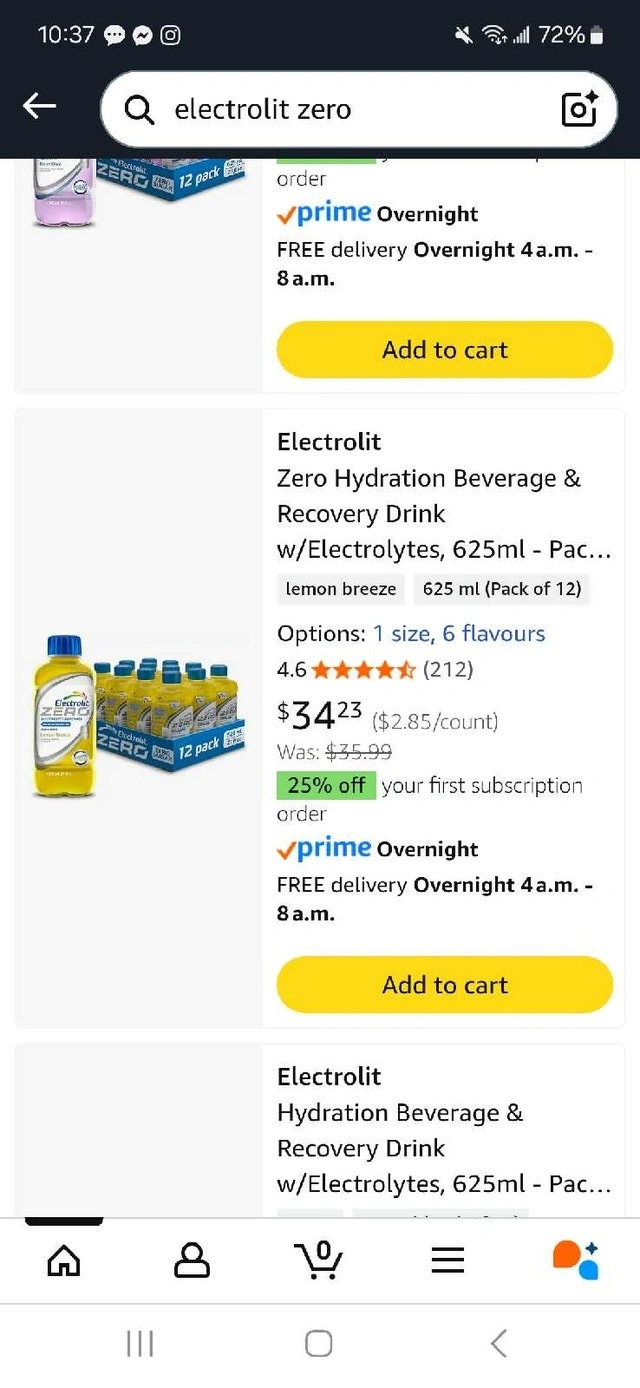The image size is (640, 1388).
Task: Tap Android system back button
Action: point(499,1343)
